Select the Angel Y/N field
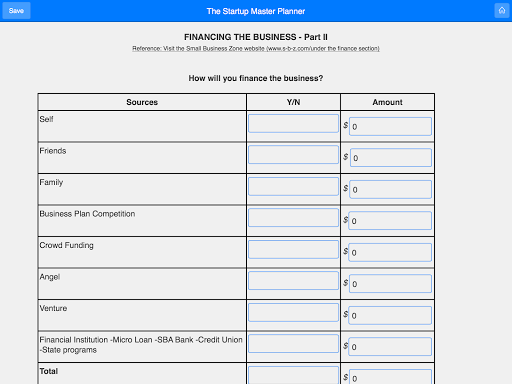This screenshot has width=512, height=384. [x=293, y=281]
